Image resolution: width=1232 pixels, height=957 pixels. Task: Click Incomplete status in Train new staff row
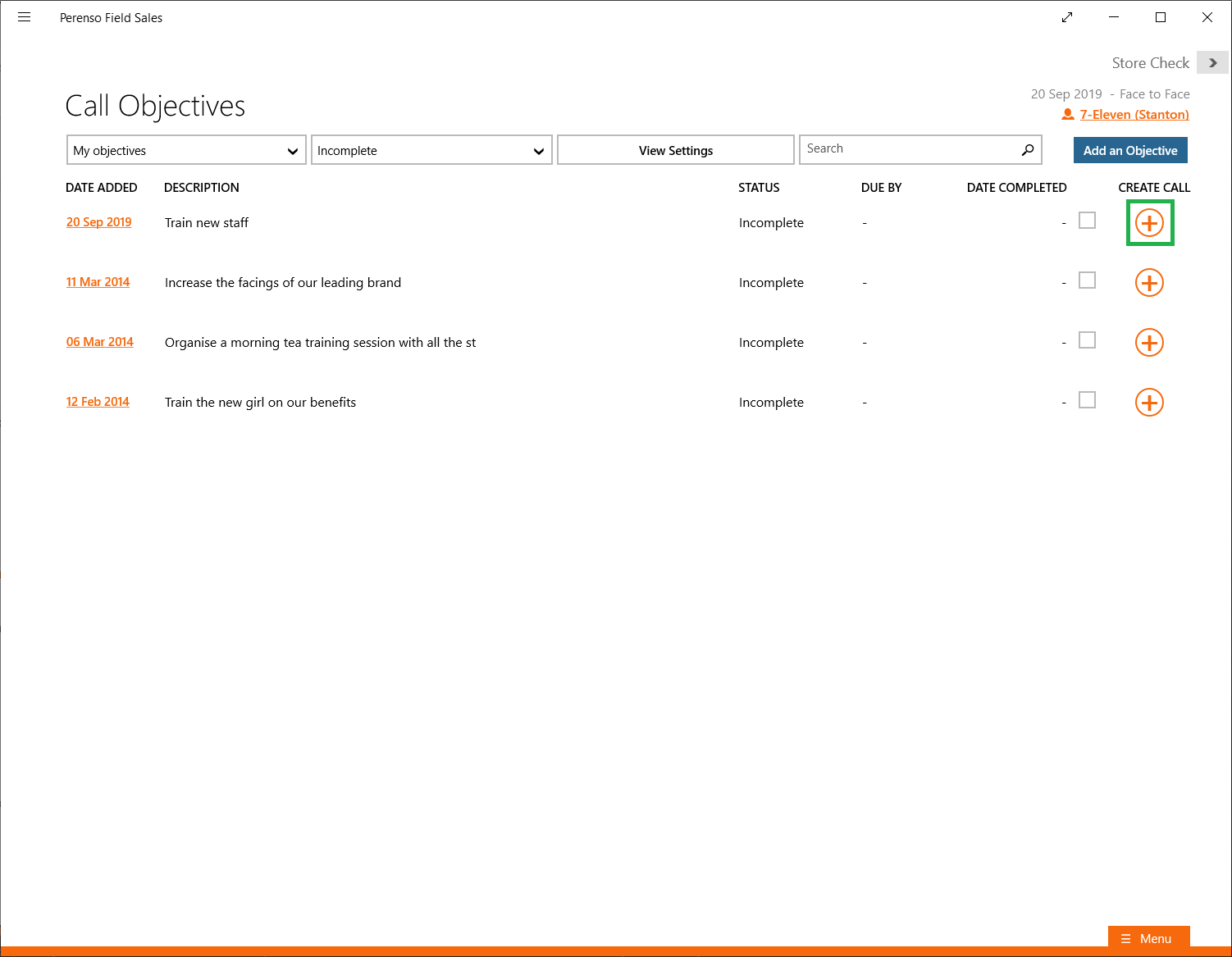[x=771, y=223]
